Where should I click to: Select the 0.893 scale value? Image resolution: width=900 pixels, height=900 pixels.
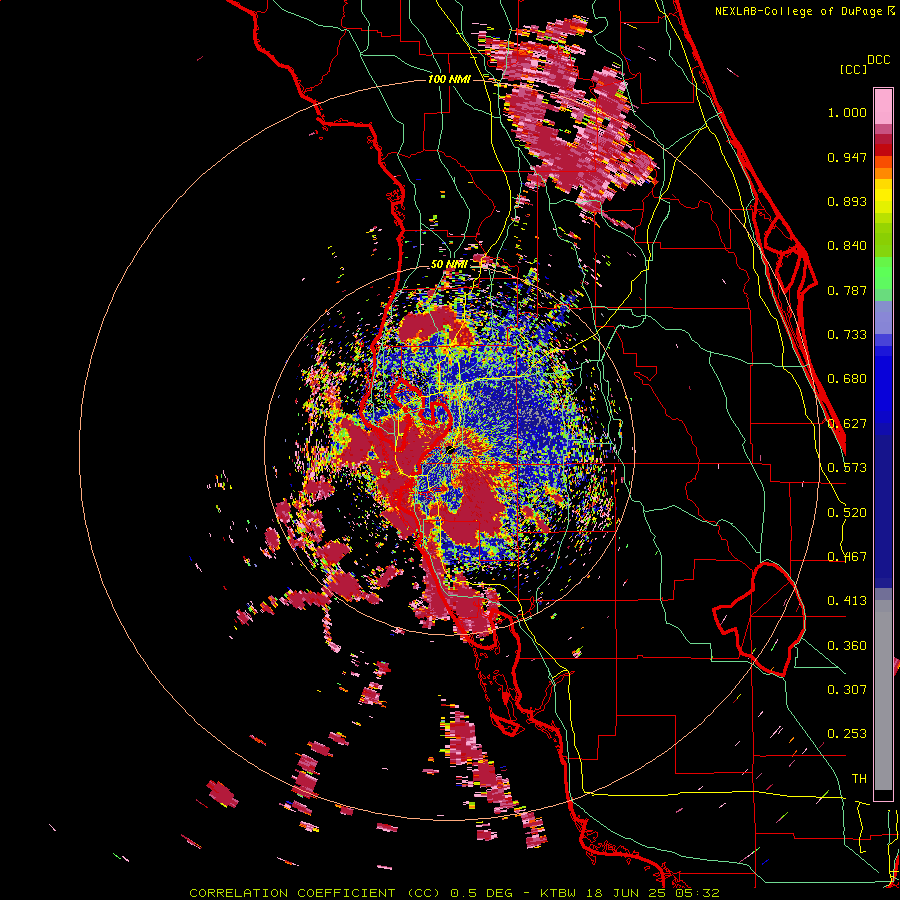click(x=847, y=201)
